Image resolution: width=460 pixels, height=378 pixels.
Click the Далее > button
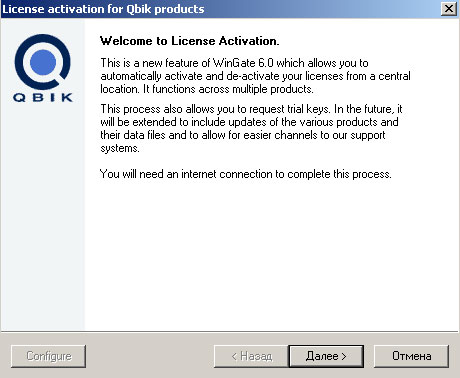[326, 356]
